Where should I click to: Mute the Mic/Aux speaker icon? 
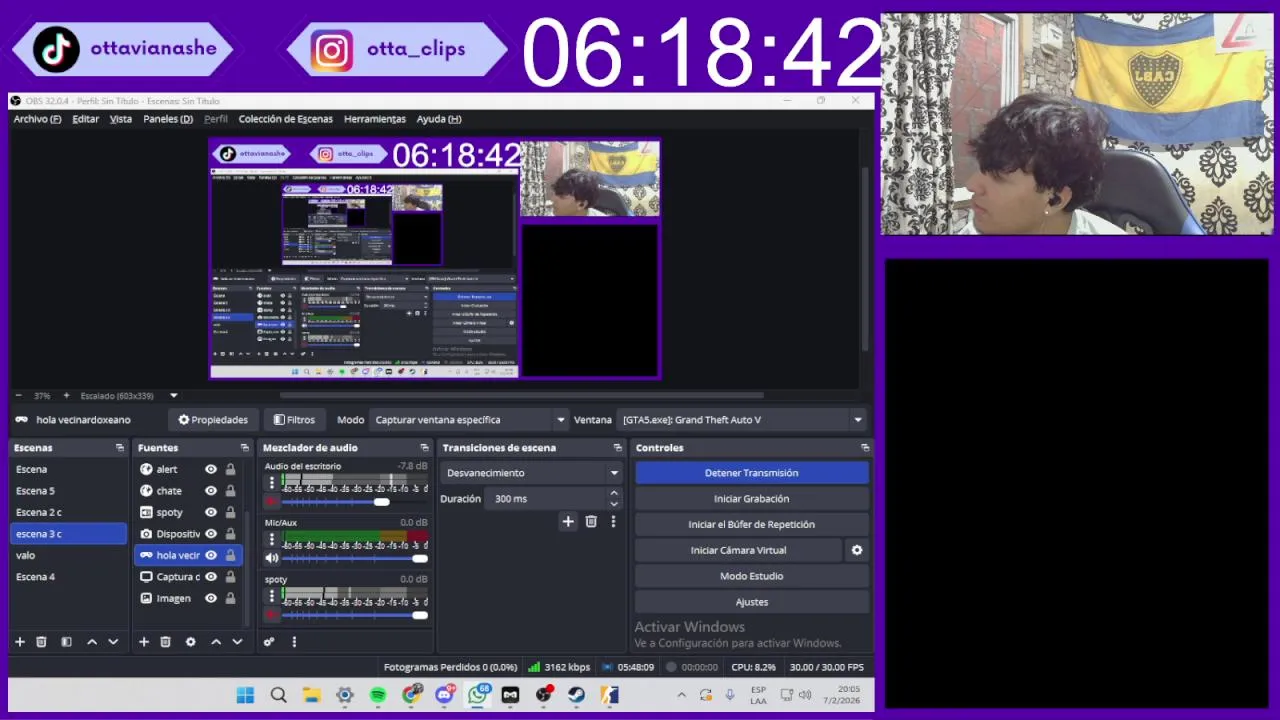(x=271, y=558)
